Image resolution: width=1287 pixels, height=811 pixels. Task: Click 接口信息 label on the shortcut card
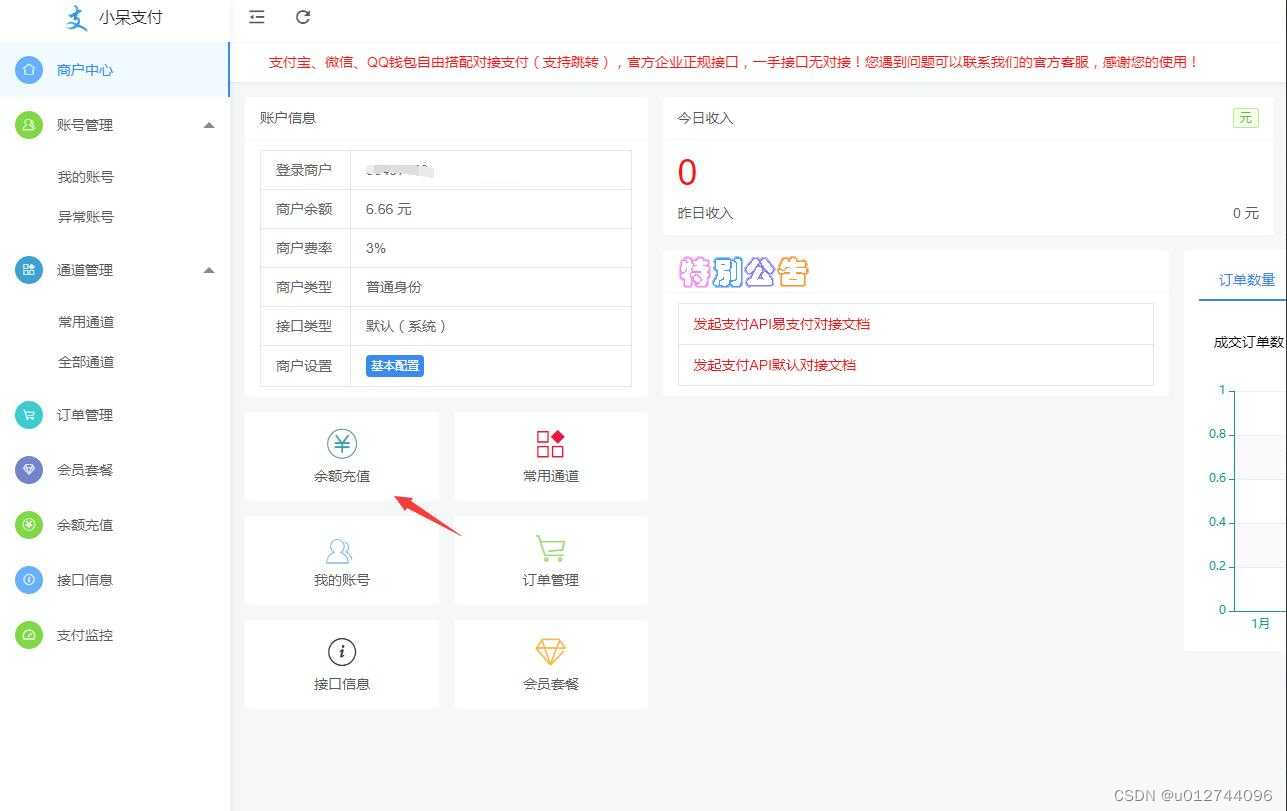pos(342,684)
